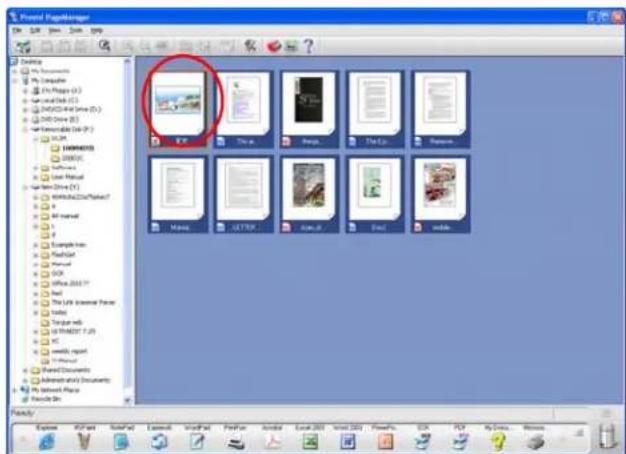Screen dimensions: 626x454
Task: Select the LETTER document thumbnail
Action: (x=243, y=194)
